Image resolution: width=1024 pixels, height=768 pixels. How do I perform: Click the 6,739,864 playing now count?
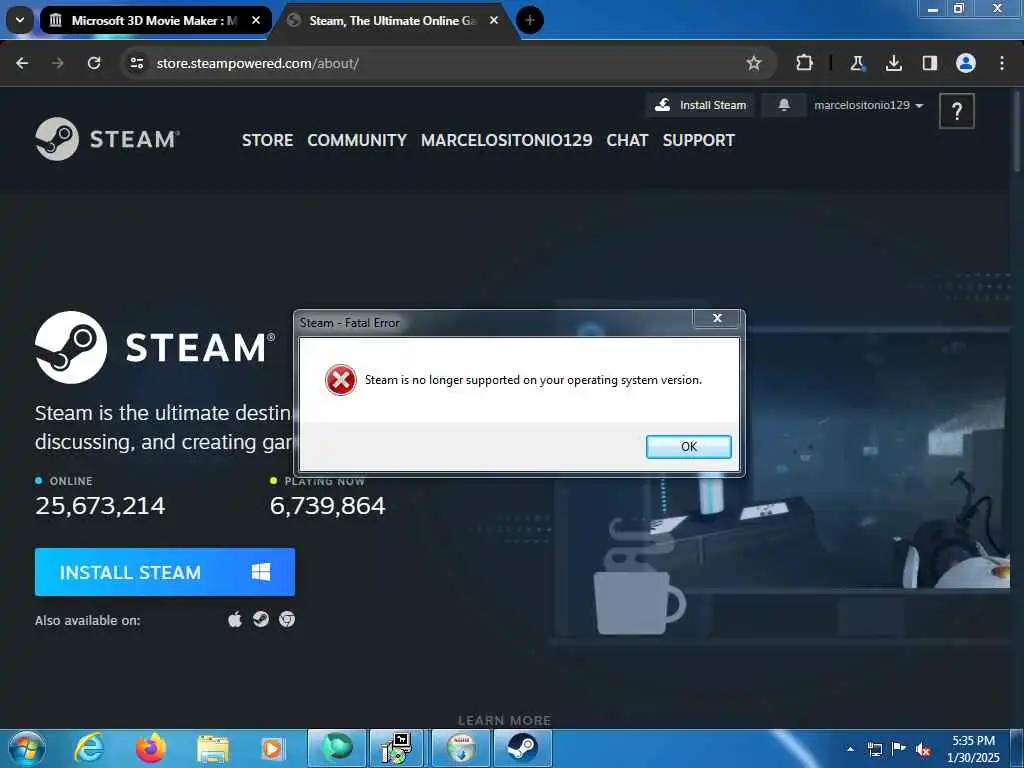click(x=327, y=505)
